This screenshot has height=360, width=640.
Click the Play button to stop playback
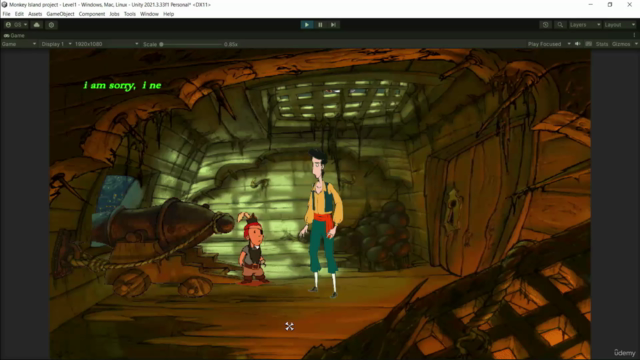[x=307, y=25]
